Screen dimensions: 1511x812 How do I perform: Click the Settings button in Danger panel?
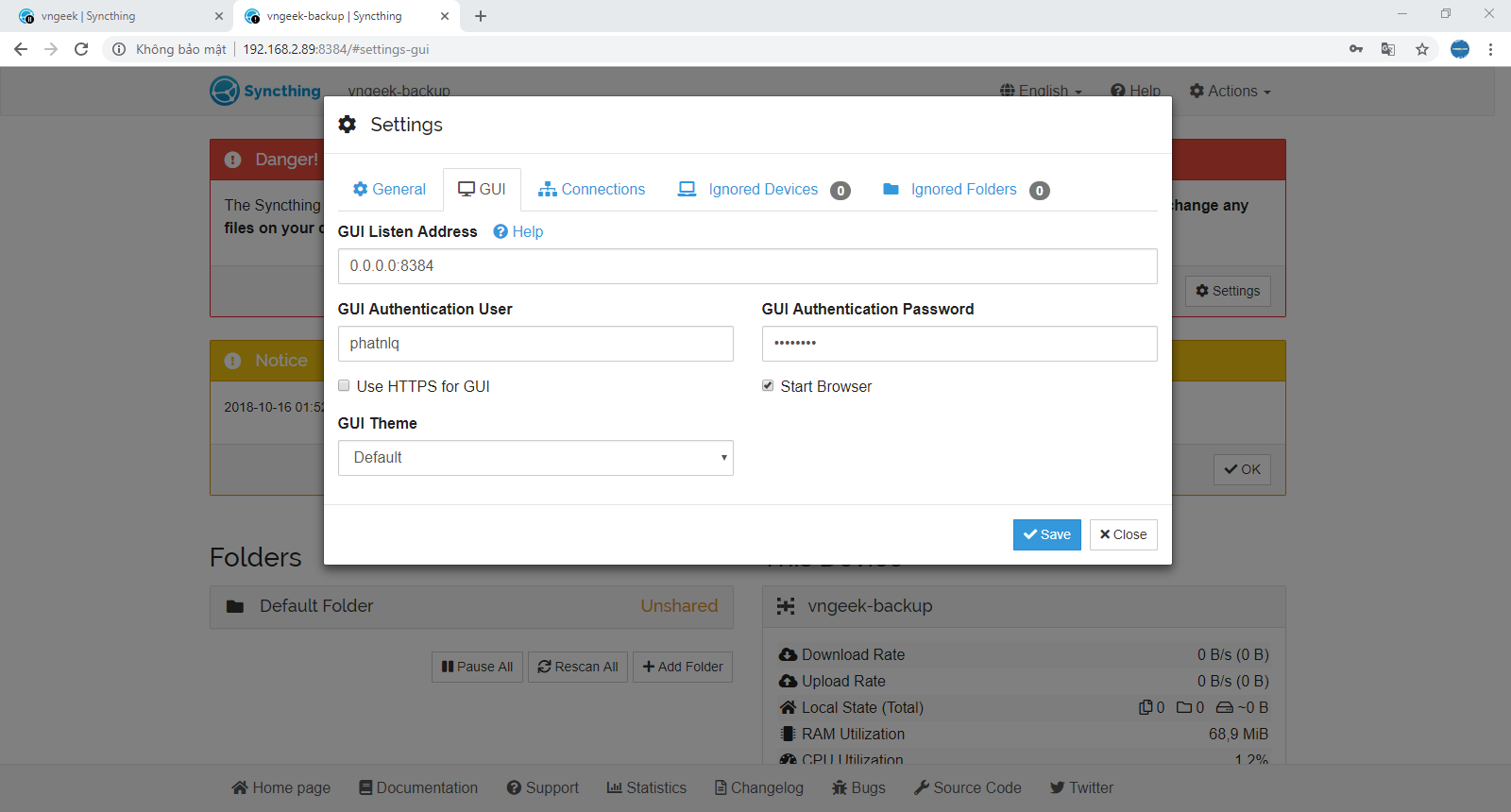1228,291
